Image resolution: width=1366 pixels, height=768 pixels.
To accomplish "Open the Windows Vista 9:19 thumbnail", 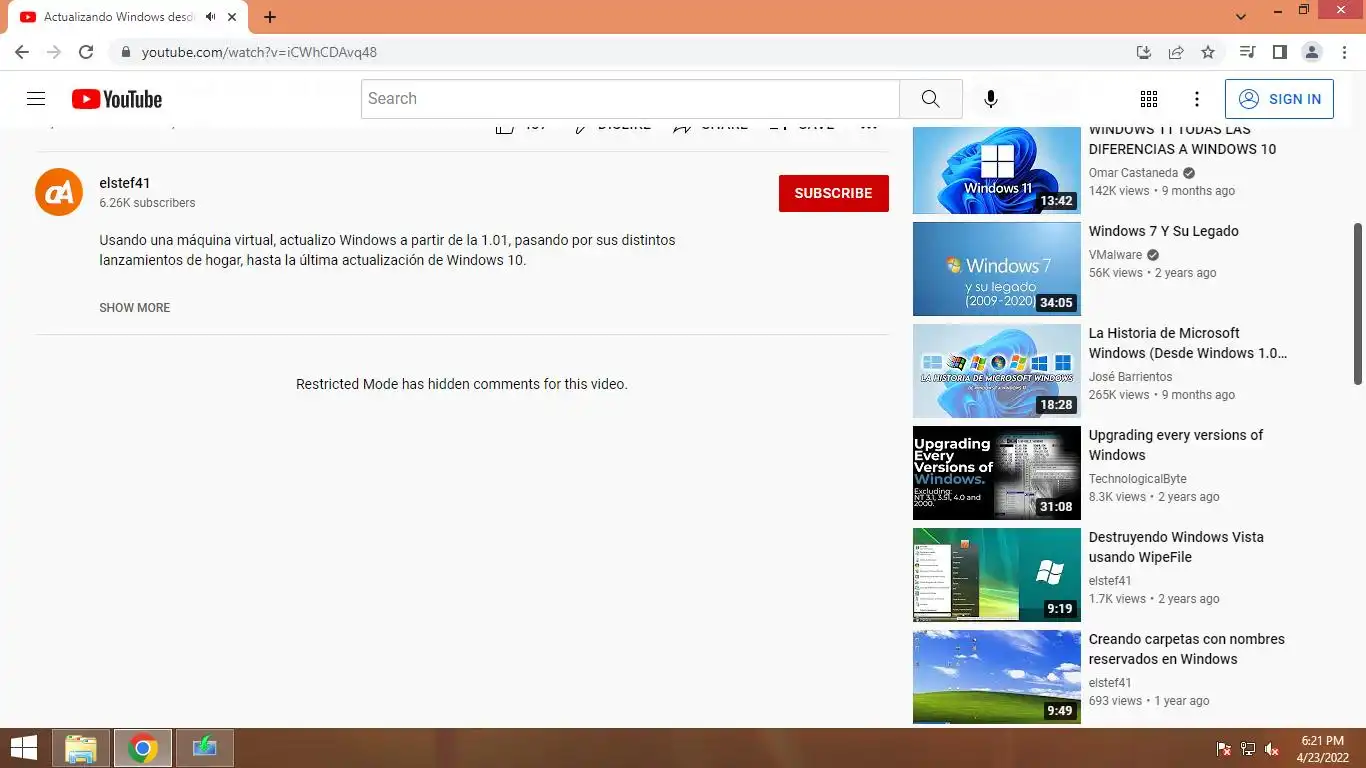I will tap(997, 575).
